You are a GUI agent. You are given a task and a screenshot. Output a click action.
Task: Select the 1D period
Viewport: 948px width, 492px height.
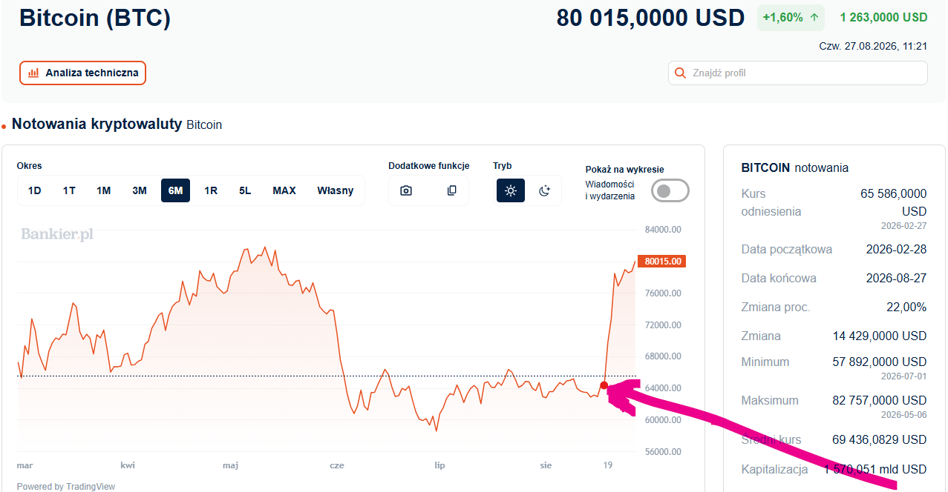[34, 190]
